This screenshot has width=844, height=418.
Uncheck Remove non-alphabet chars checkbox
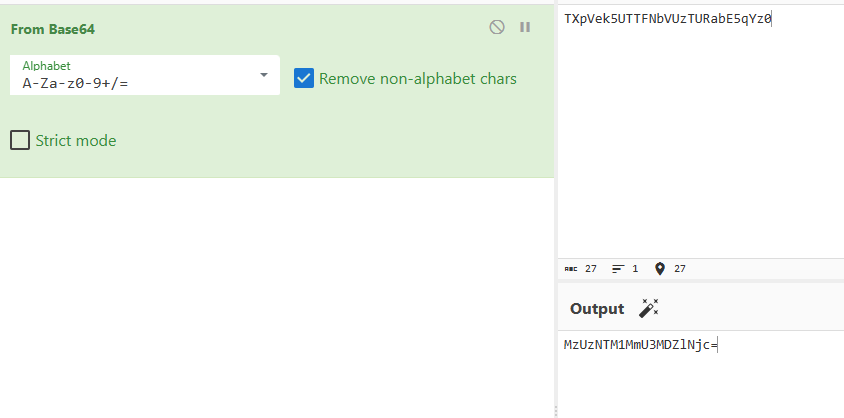(x=304, y=78)
